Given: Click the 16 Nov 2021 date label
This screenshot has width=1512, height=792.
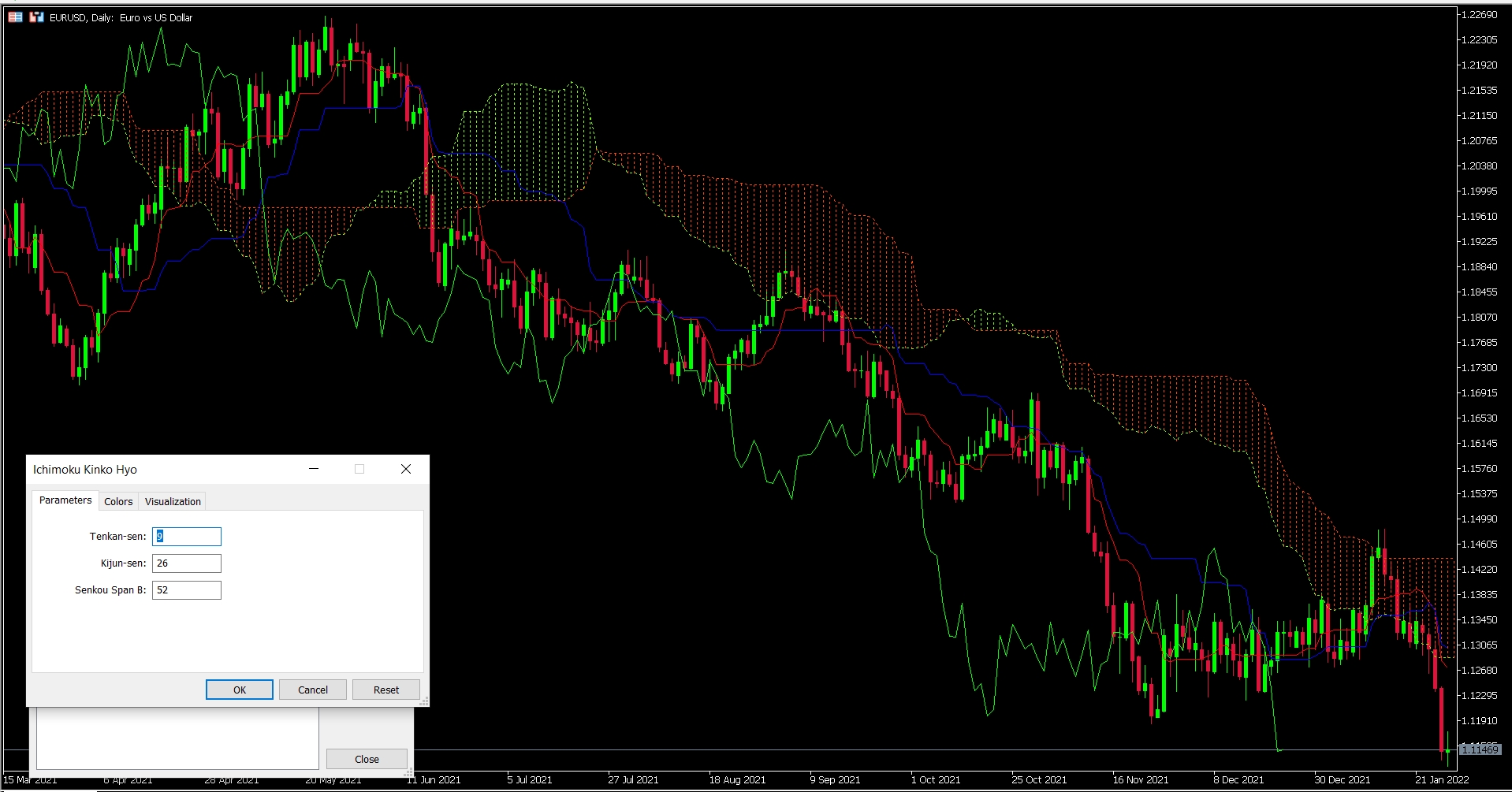Looking at the screenshot, I should tap(1141, 779).
